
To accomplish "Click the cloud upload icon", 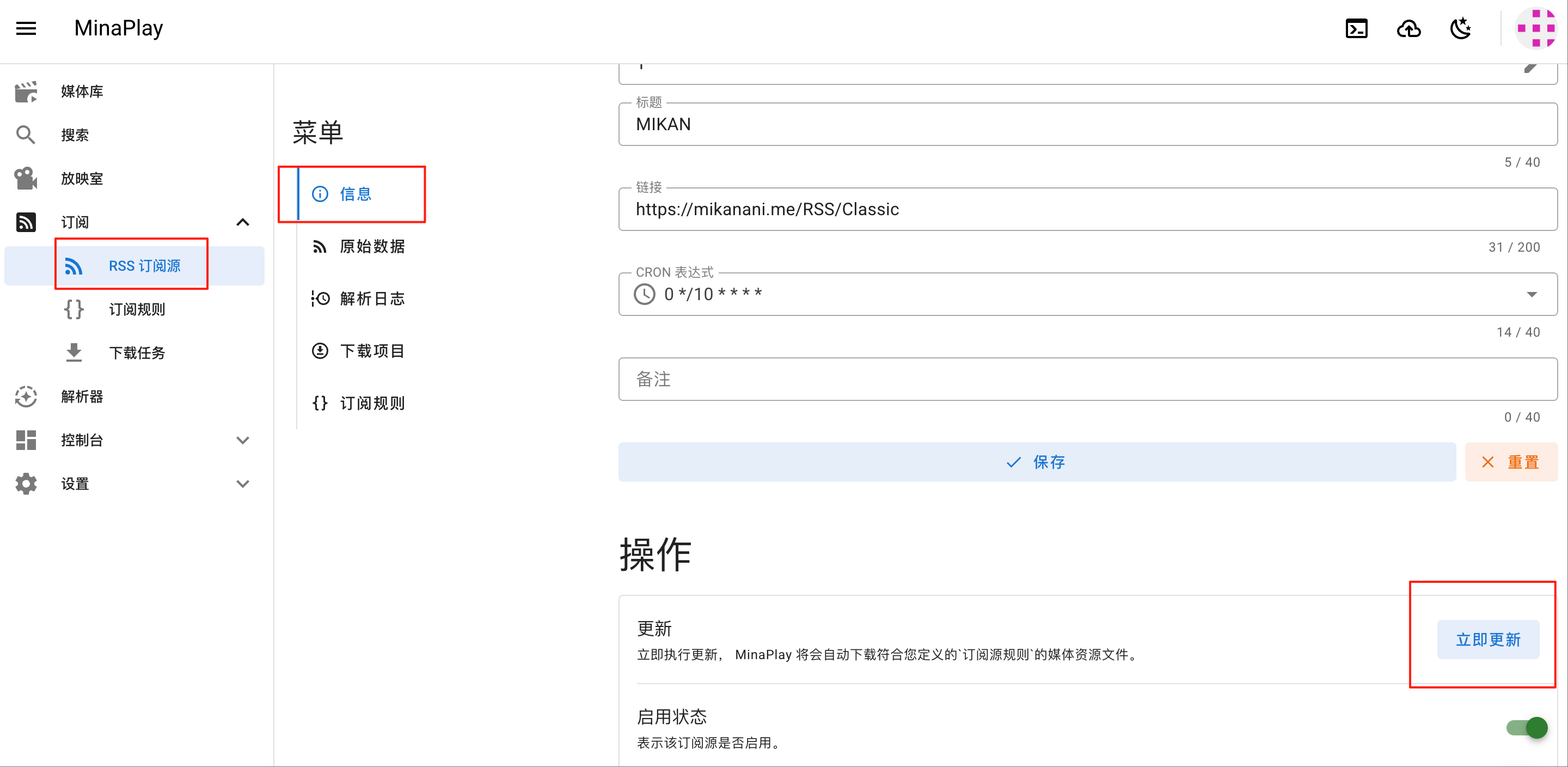I will (1408, 29).
